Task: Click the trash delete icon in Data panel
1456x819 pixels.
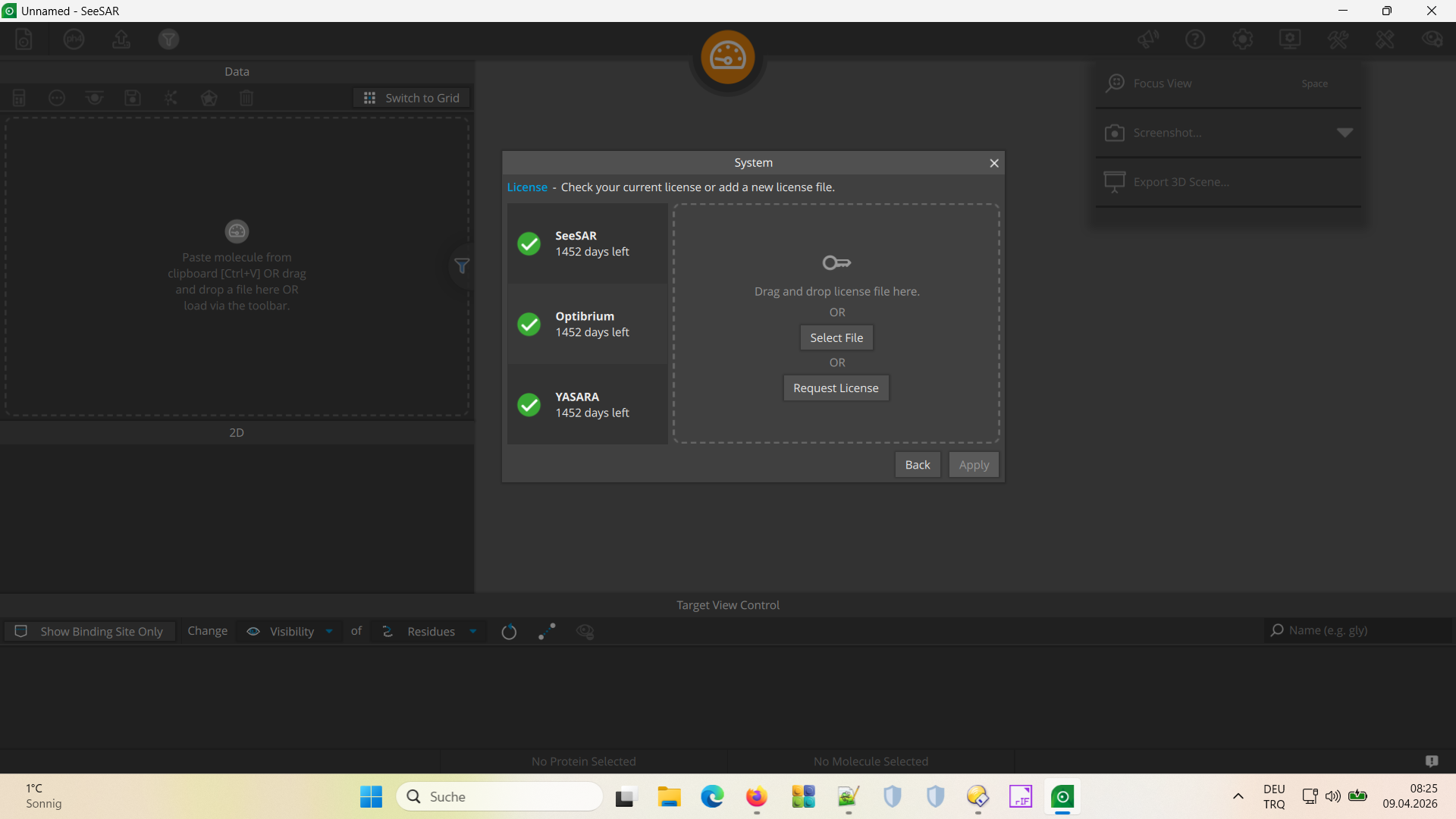Action: tap(246, 98)
